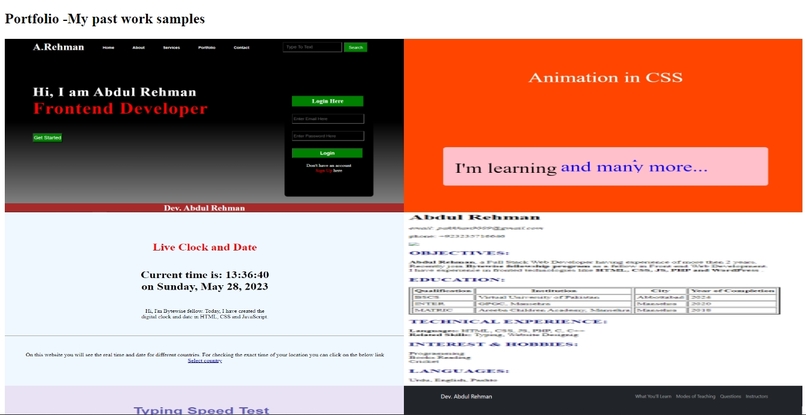Click the 'on Sunday, May 28, 2023' date
Screen dimensions: 806x415
pos(205,286)
